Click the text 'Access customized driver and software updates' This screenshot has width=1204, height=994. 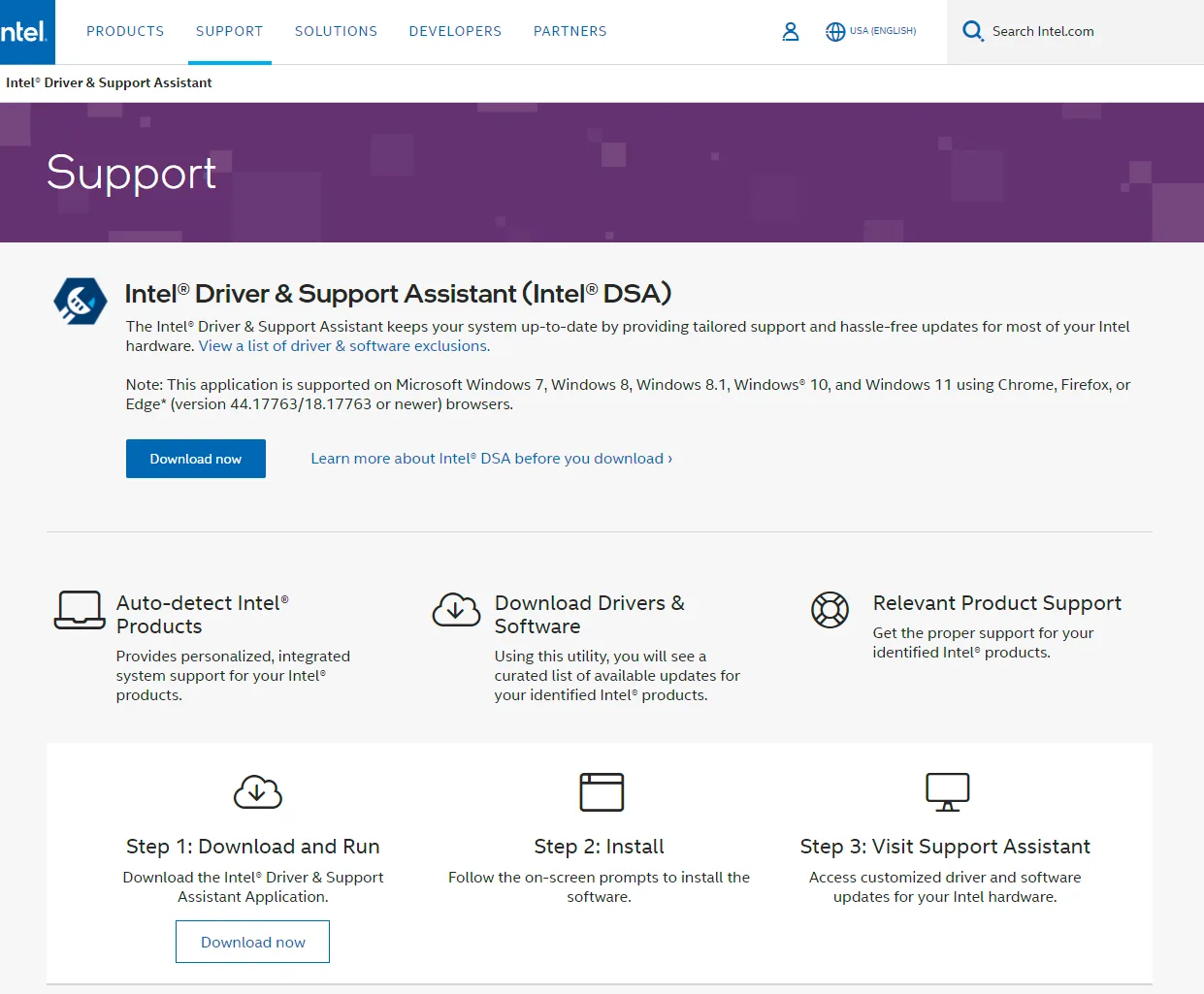pos(945,887)
